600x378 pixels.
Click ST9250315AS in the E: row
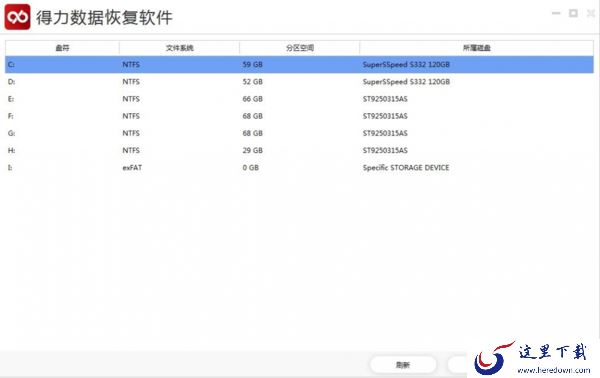point(385,99)
